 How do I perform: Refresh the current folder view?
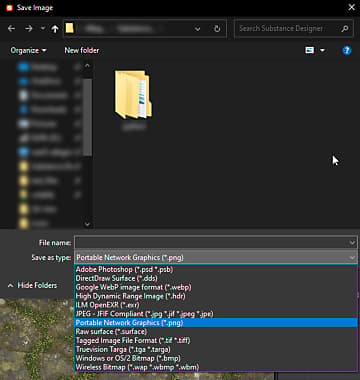pos(217,29)
